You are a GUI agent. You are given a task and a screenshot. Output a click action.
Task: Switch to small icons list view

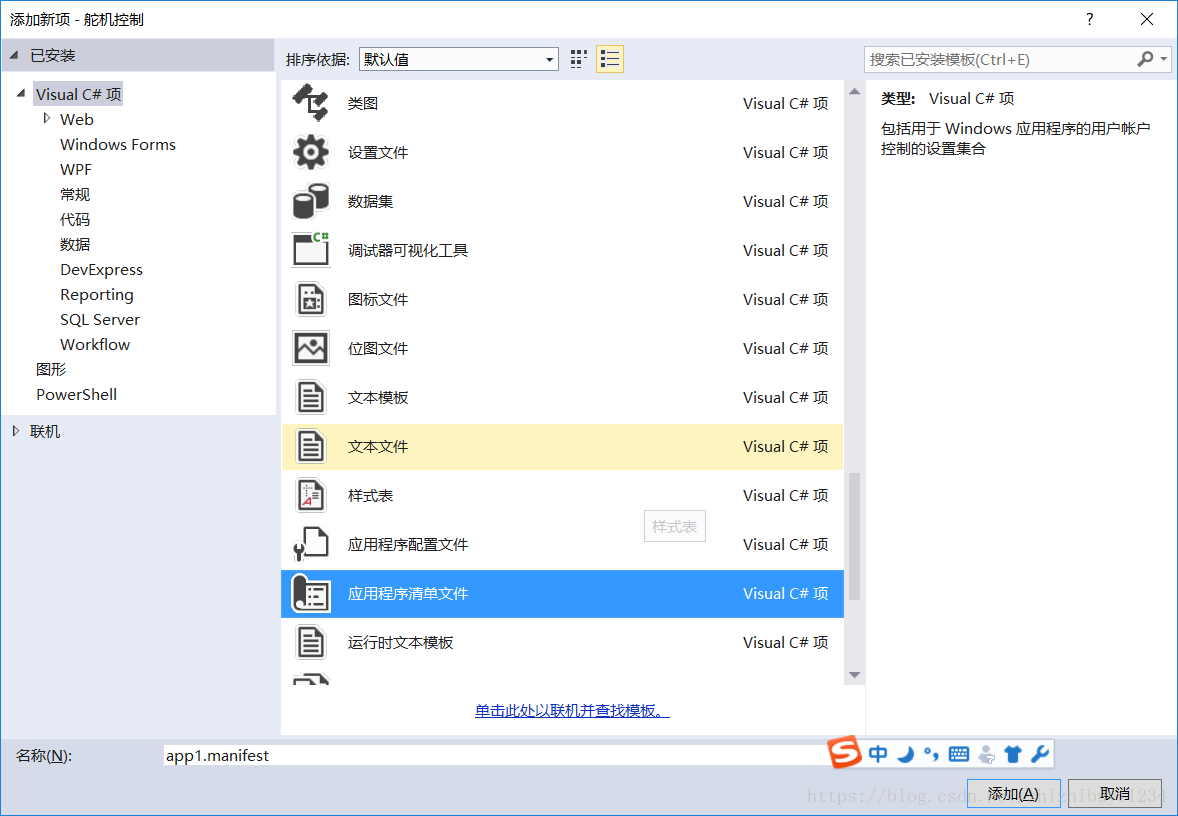tap(610, 59)
